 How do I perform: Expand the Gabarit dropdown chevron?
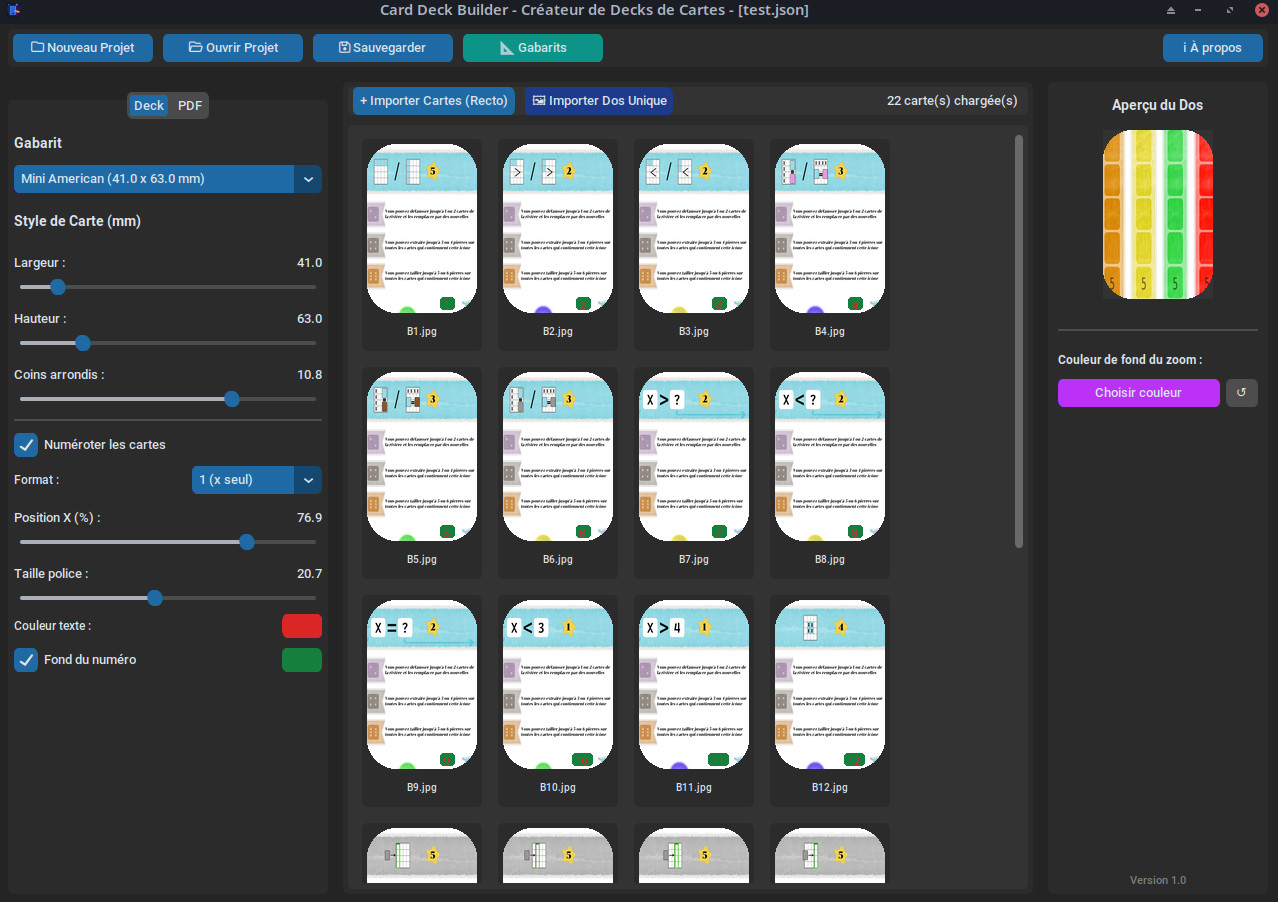point(308,179)
